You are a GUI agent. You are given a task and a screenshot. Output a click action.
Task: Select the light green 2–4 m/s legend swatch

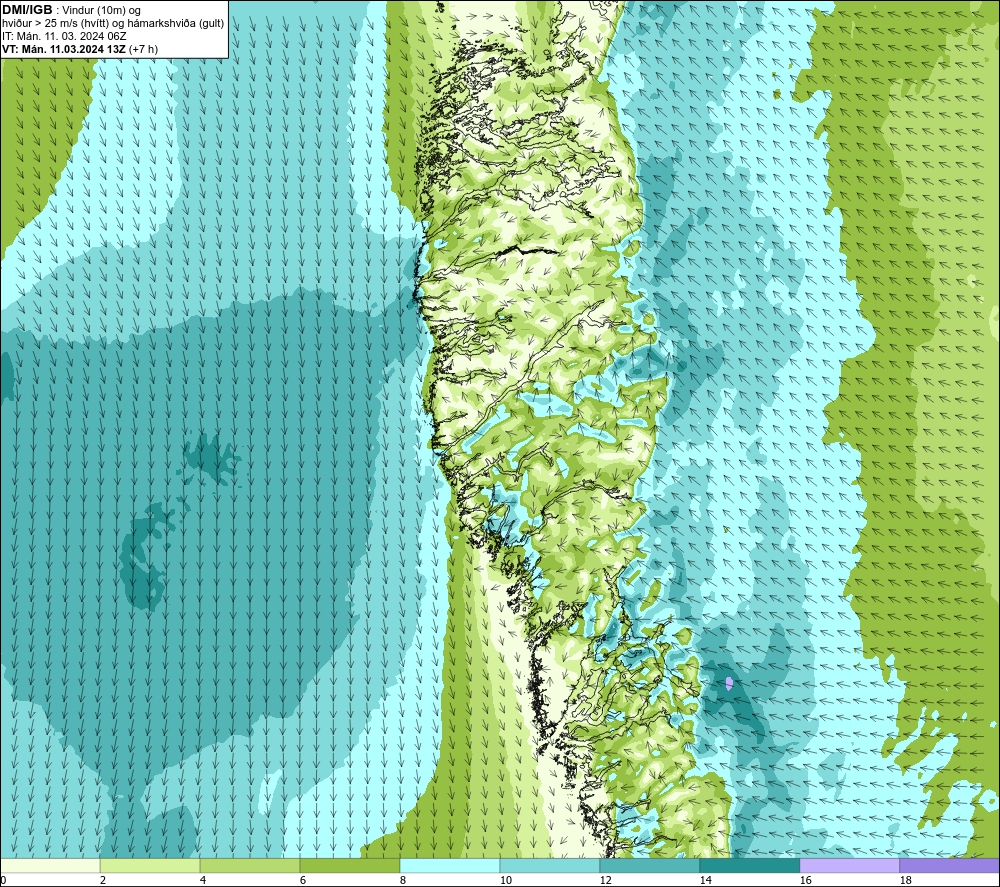(x=150, y=866)
